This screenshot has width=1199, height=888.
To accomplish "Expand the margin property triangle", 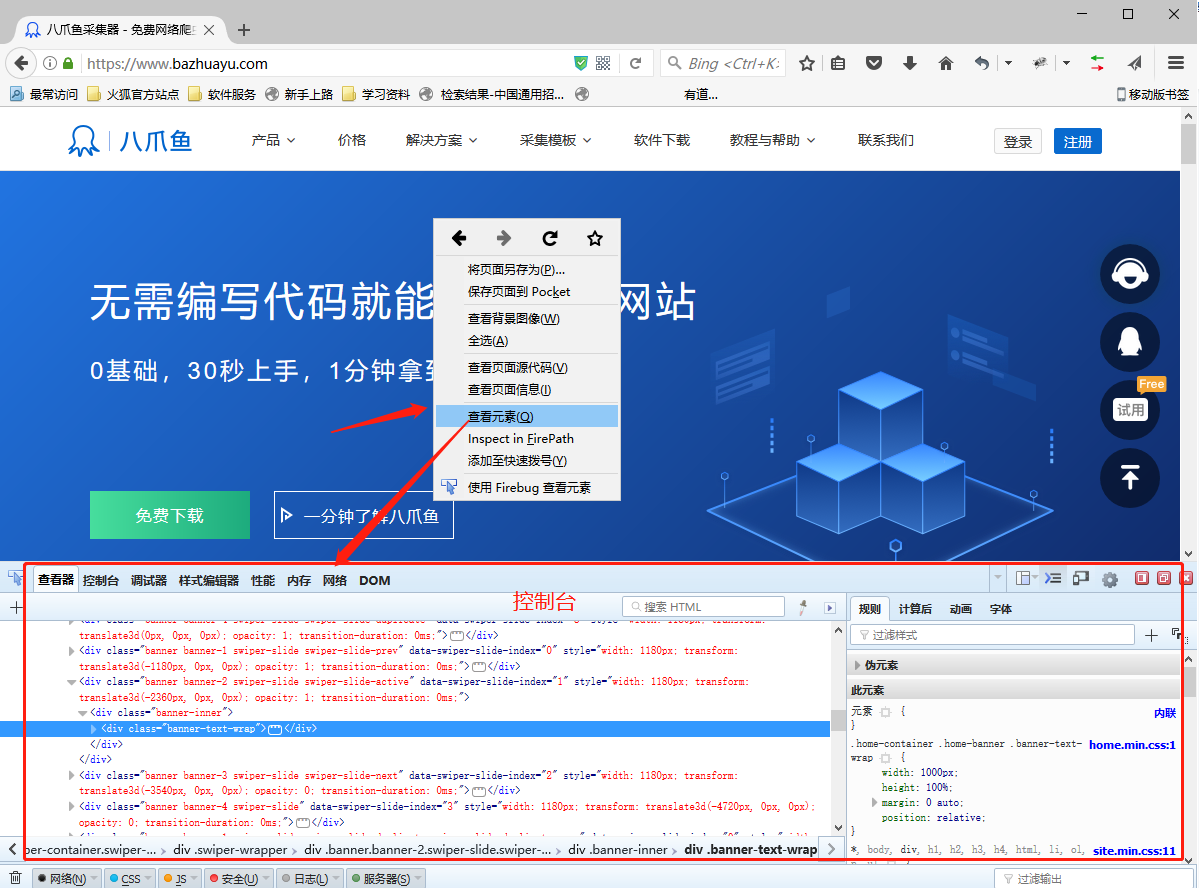I will click(x=874, y=802).
